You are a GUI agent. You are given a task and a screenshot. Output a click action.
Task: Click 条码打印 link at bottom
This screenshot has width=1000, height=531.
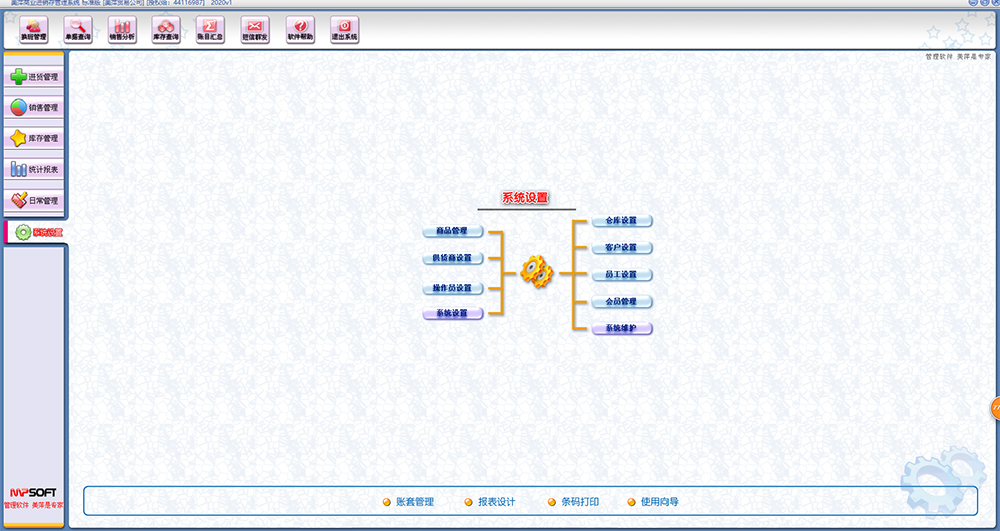pyautogui.click(x=579, y=502)
